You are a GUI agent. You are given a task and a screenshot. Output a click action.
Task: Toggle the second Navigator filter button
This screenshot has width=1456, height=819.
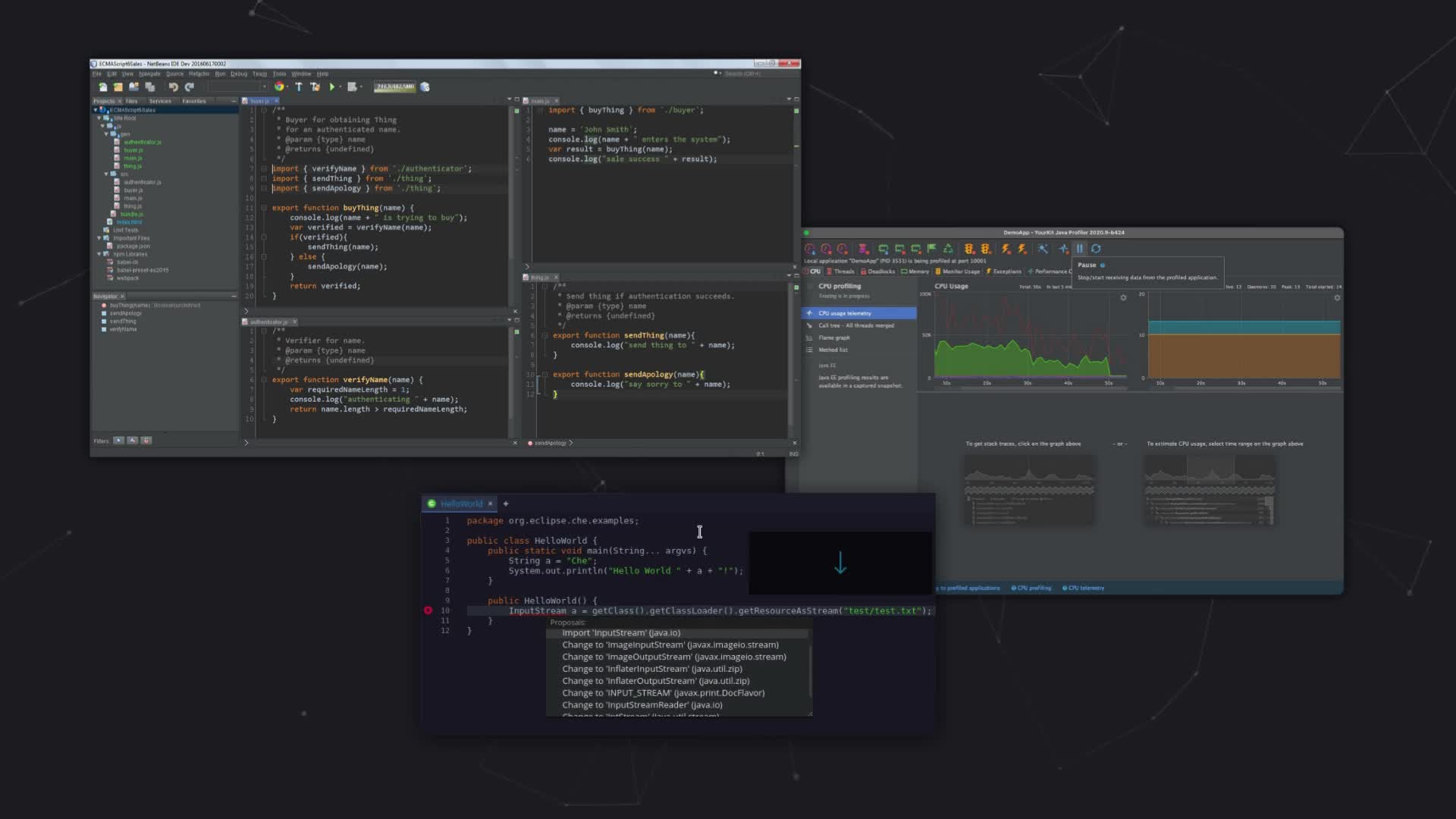132,441
